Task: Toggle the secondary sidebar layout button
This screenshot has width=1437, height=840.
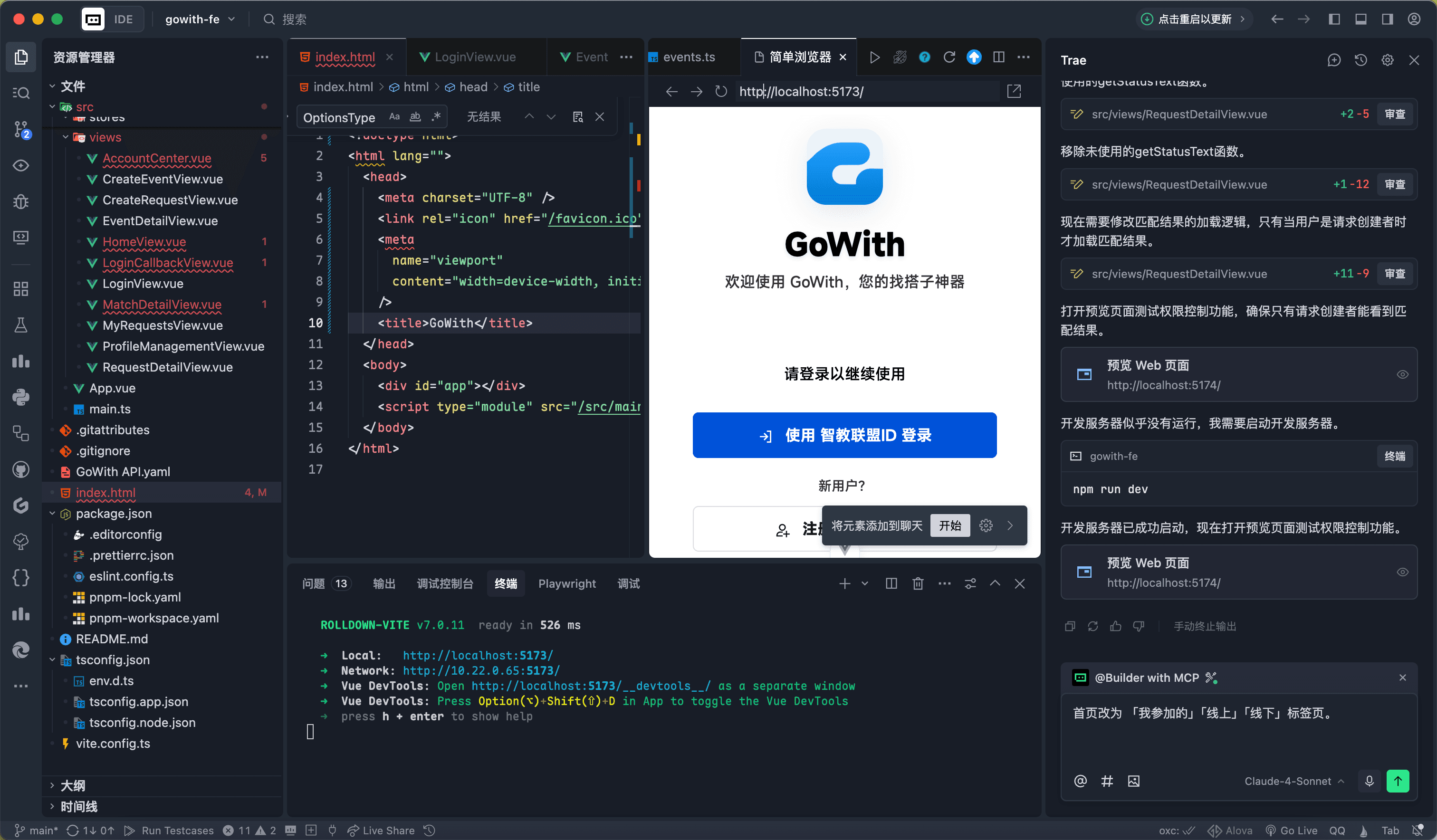Action: tap(1388, 19)
